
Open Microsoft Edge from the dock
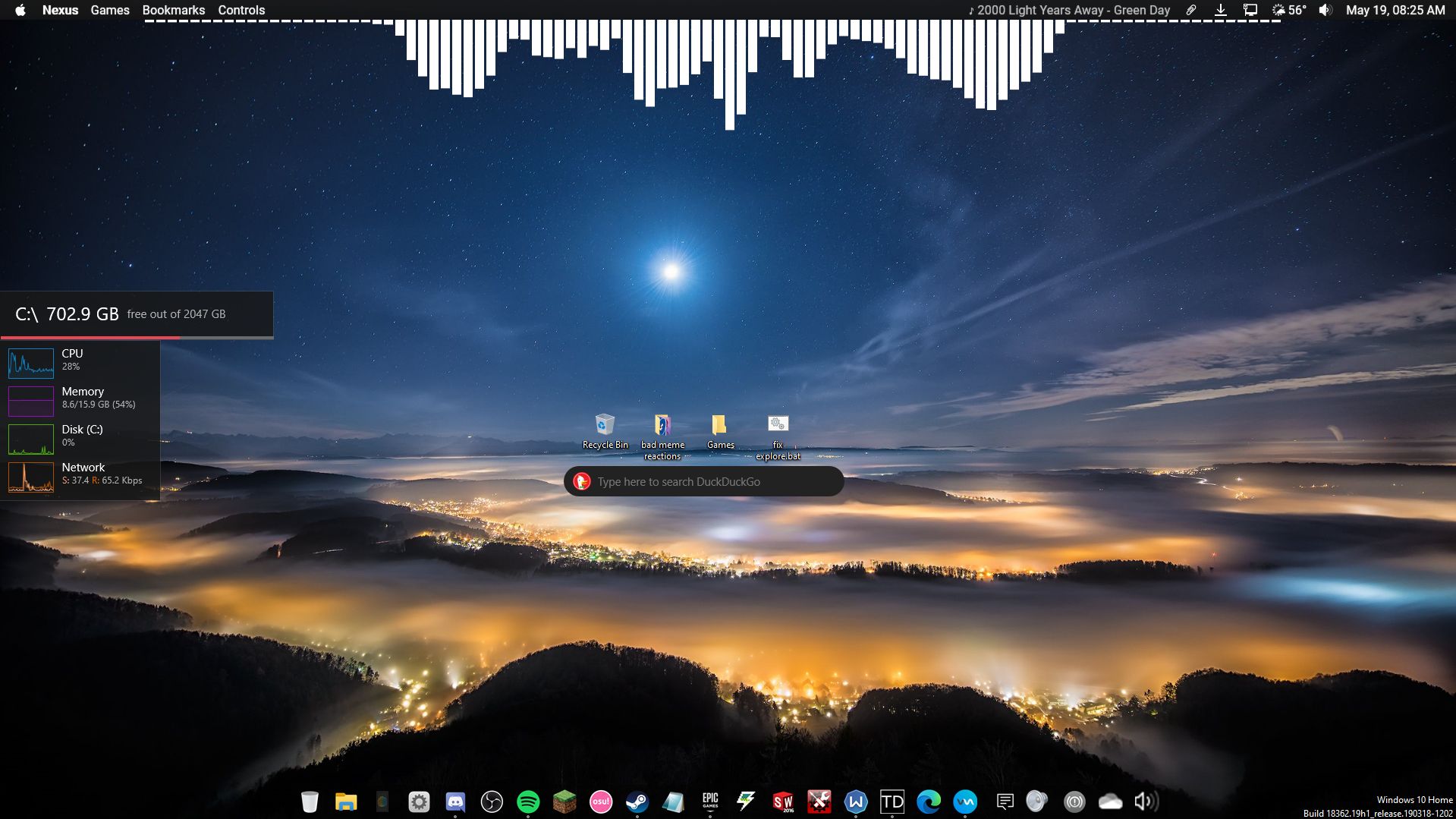pos(929,802)
